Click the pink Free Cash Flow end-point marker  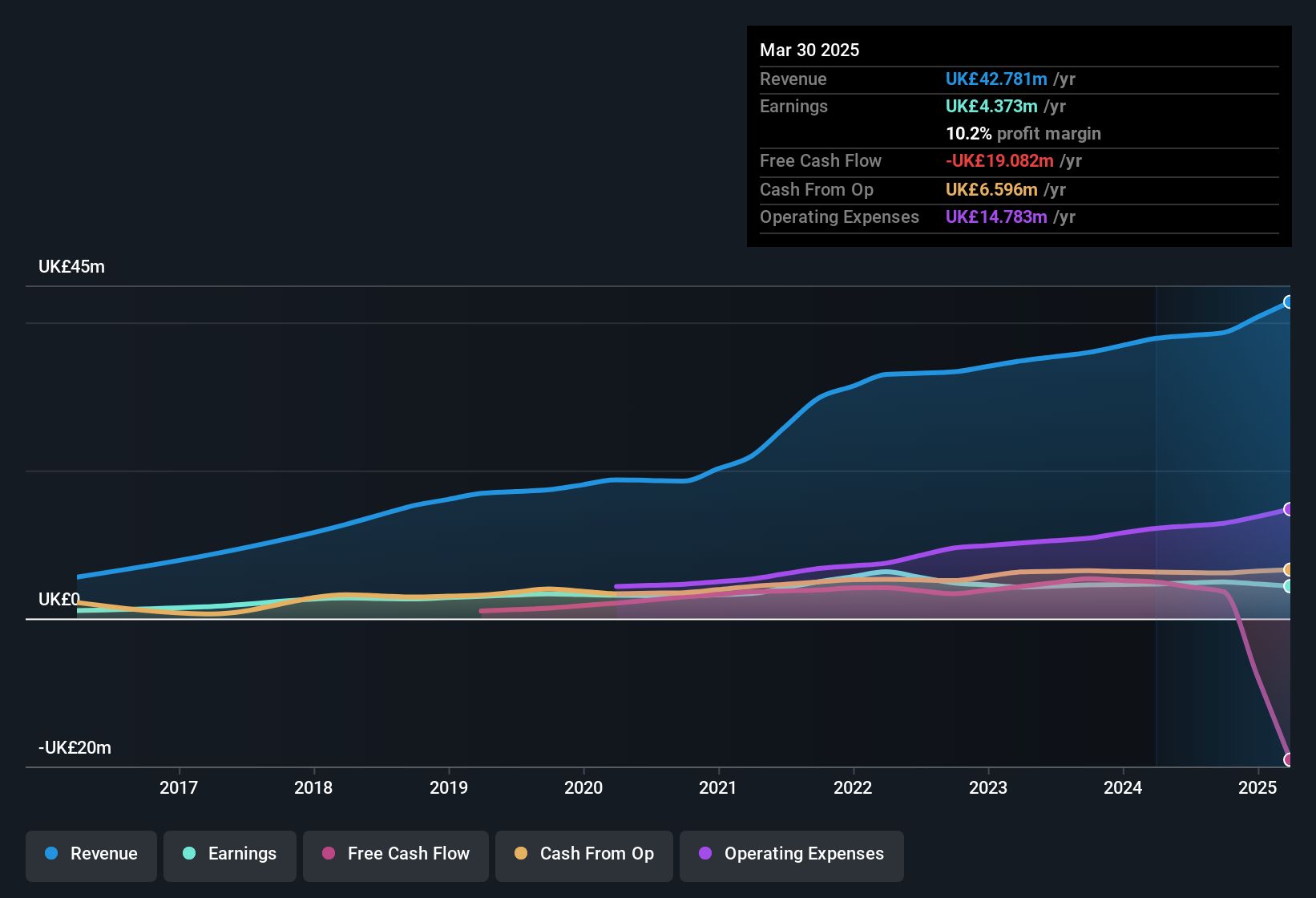tap(1289, 759)
